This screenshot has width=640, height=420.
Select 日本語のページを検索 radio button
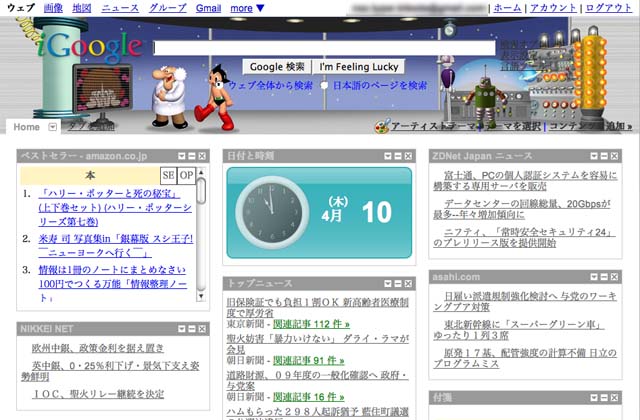click(x=324, y=86)
